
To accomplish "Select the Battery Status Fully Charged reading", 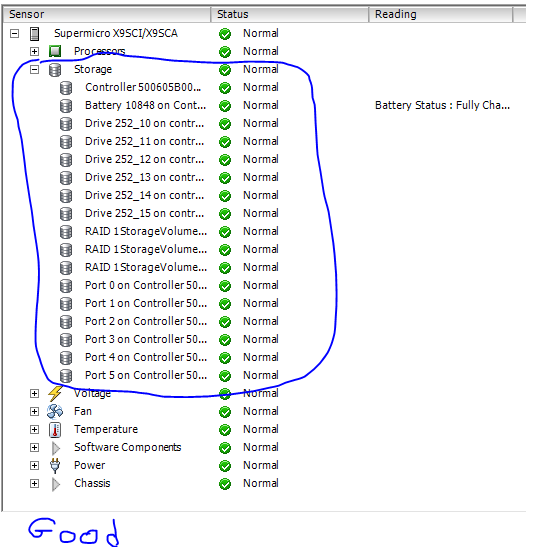I will coord(442,105).
